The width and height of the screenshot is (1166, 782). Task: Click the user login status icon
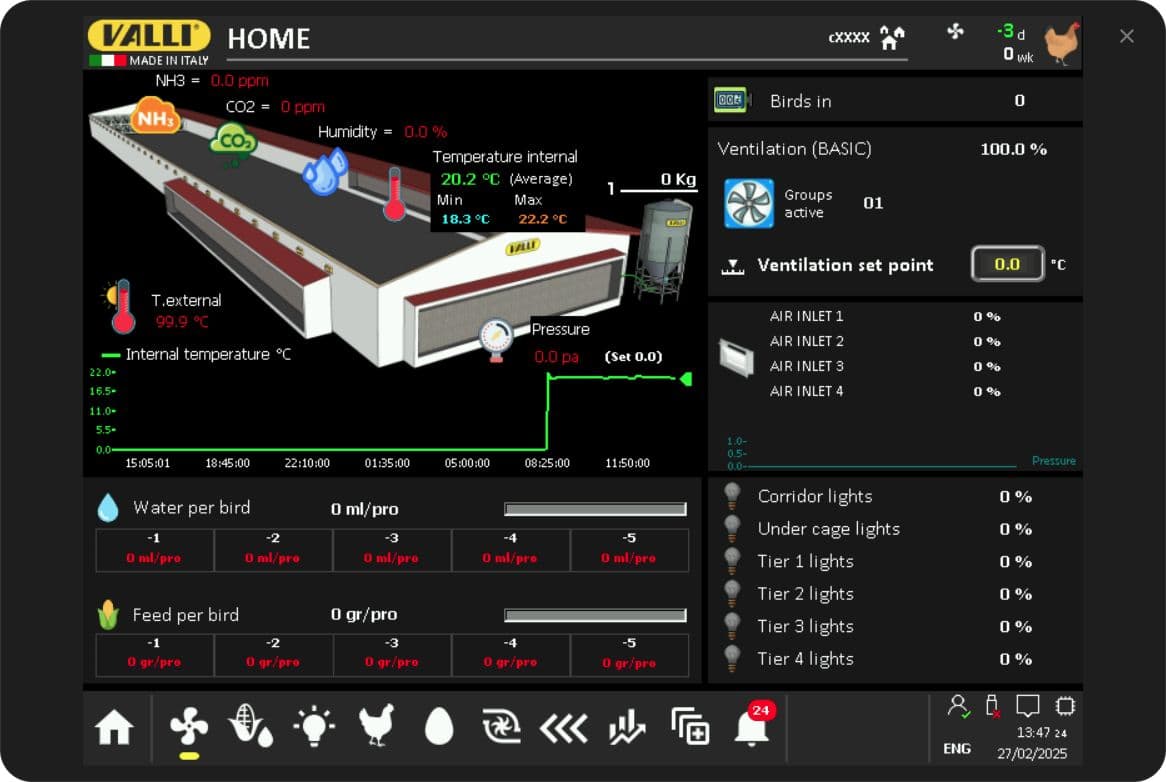958,707
